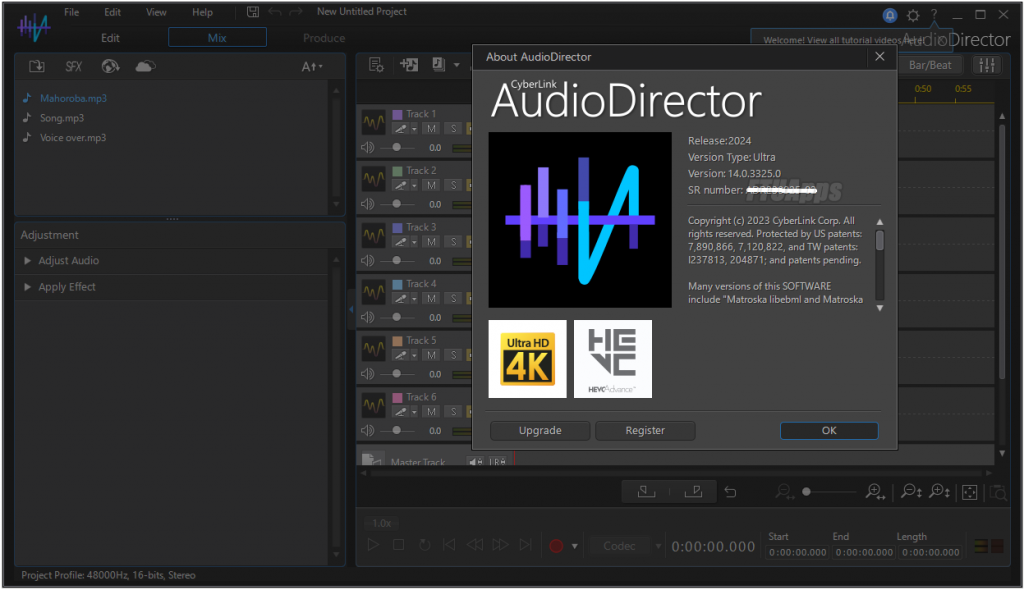Open the Edit menu in menu bar
Viewport: 1024px width, 590px height.
click(x=112, y=12)
